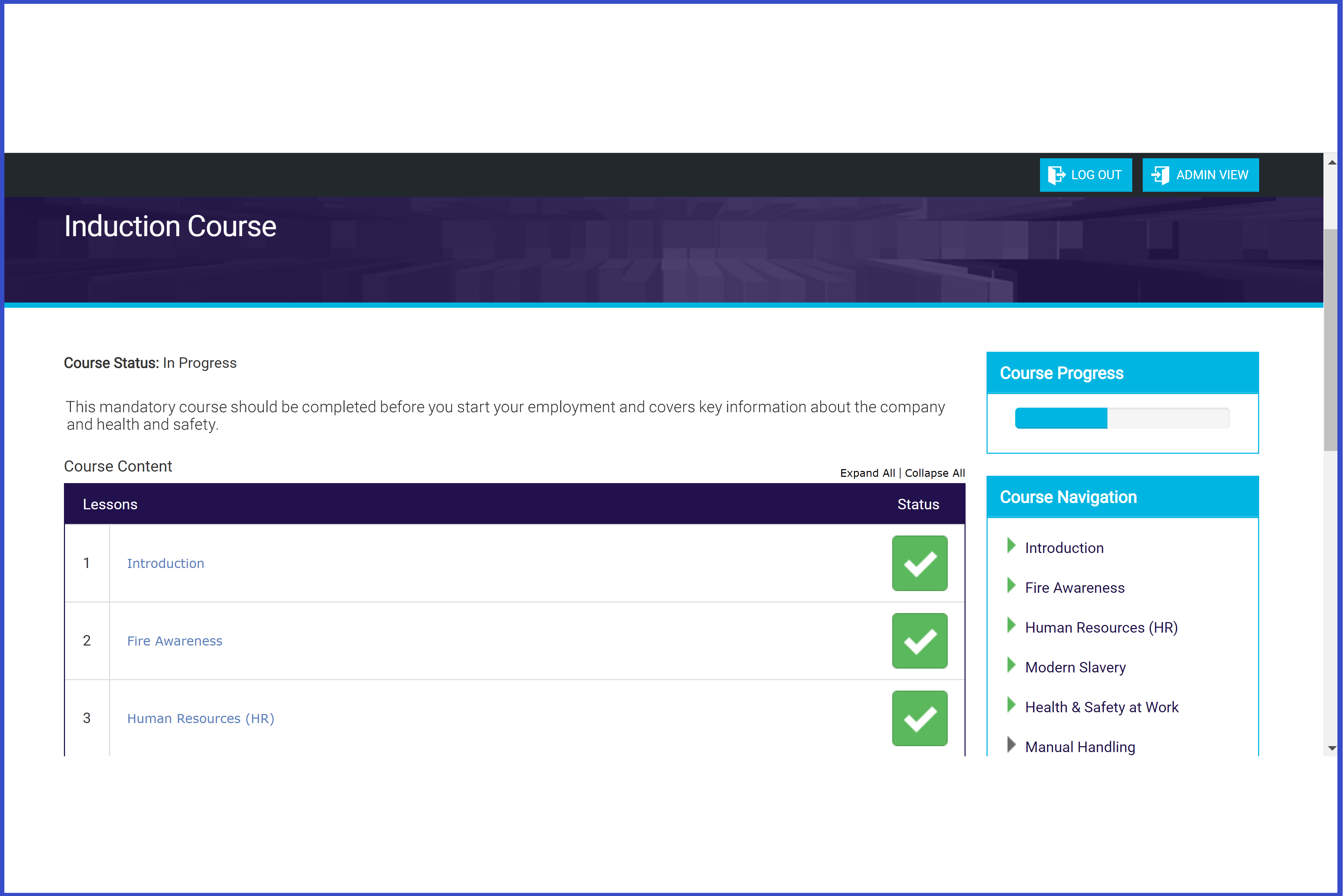
Task: Go to Introduction in Course Navigation
Action: click(x=1064, y=548)
